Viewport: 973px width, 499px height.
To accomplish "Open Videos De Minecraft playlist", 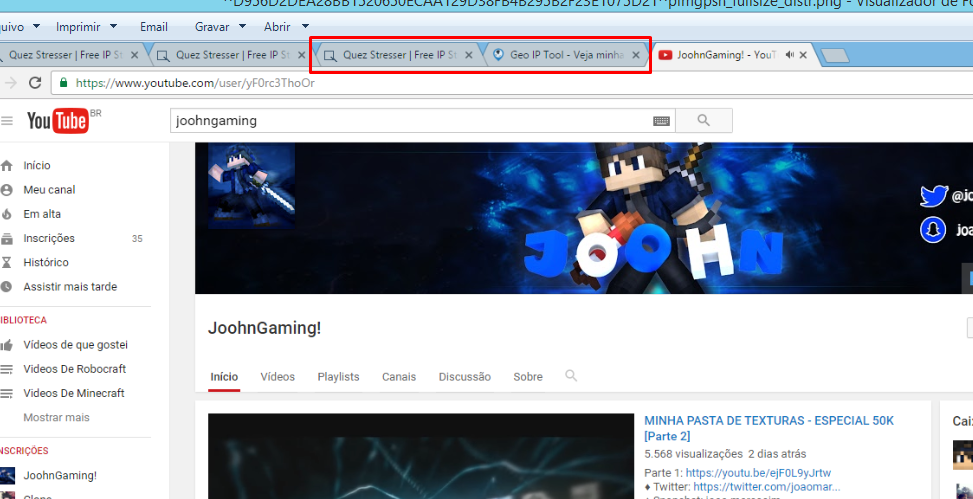I will tap(74, 393).
